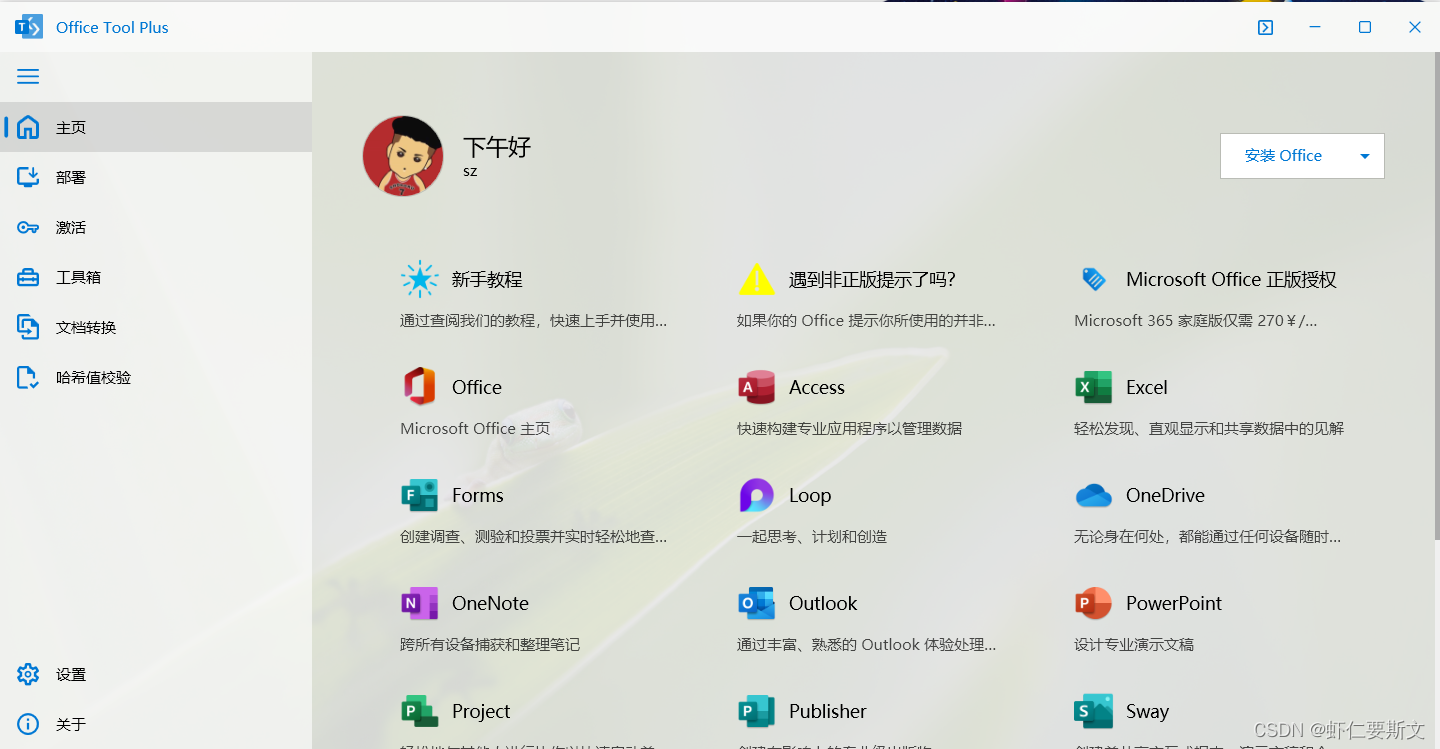1440x749 pixels.
Task: Click the gear icon beside 设置
Action: pyautogui.click(x=28, y=674)
